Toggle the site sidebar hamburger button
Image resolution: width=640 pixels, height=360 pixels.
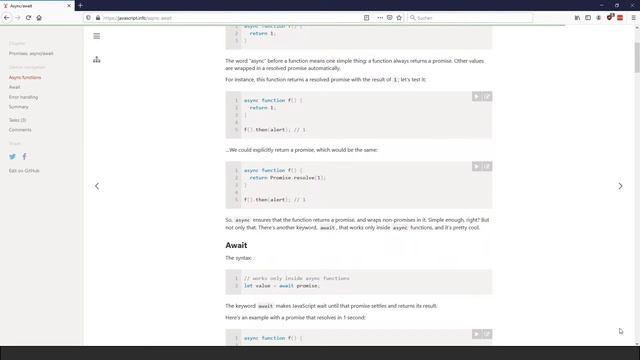coord(97,36)
